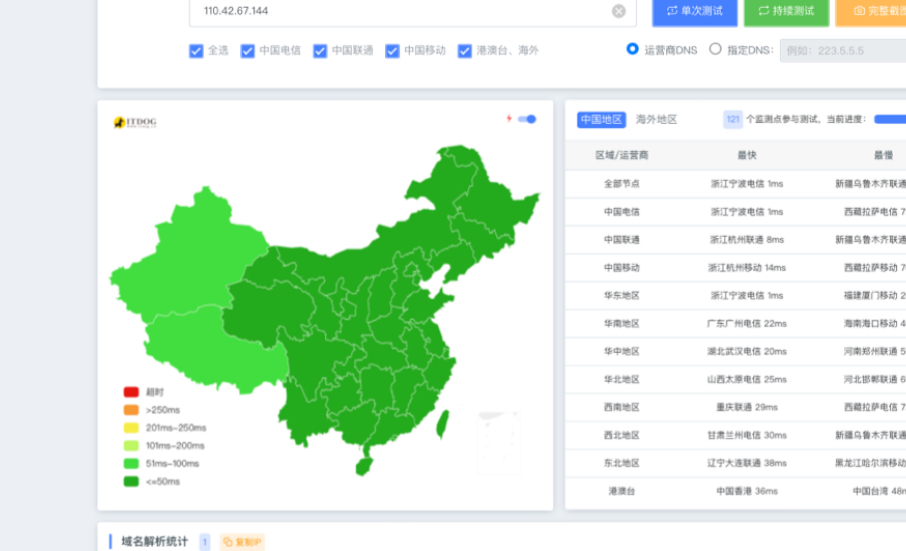The width and height of the screenshot is (906, 551).
Task: Uncheck the 港澳台、海外 checkbox
Action: pyautogui.click(x=464, y=51)
